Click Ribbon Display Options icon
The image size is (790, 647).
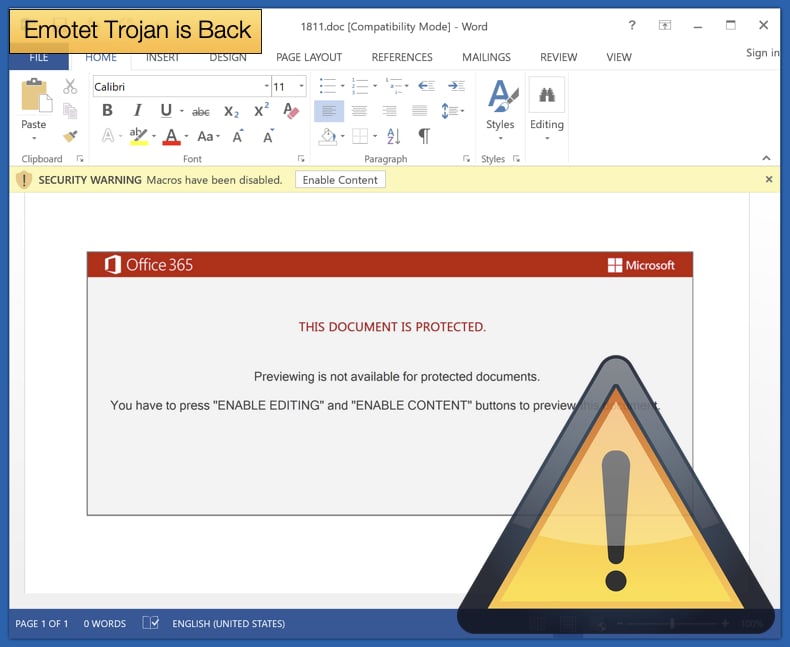(x=665, y=25)
